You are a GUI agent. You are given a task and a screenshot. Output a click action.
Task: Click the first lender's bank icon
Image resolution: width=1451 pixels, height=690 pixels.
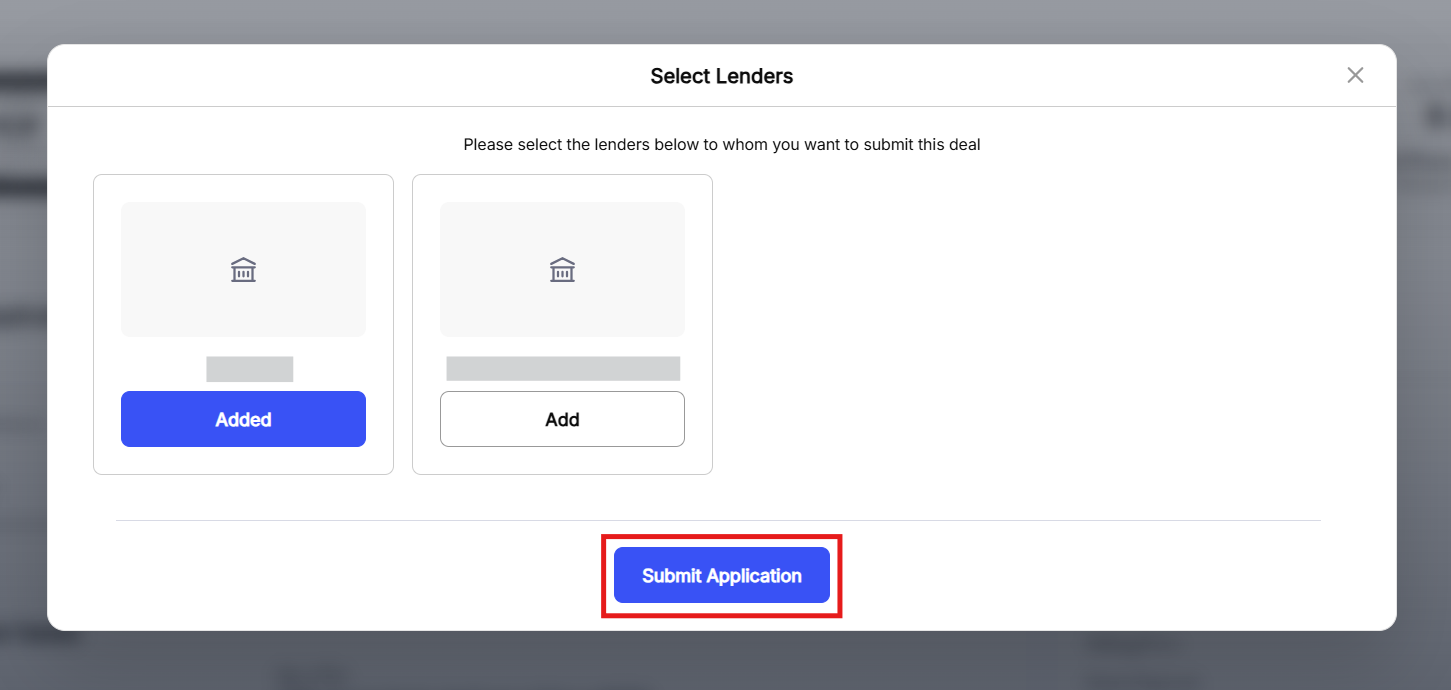(x=243, y=270)
